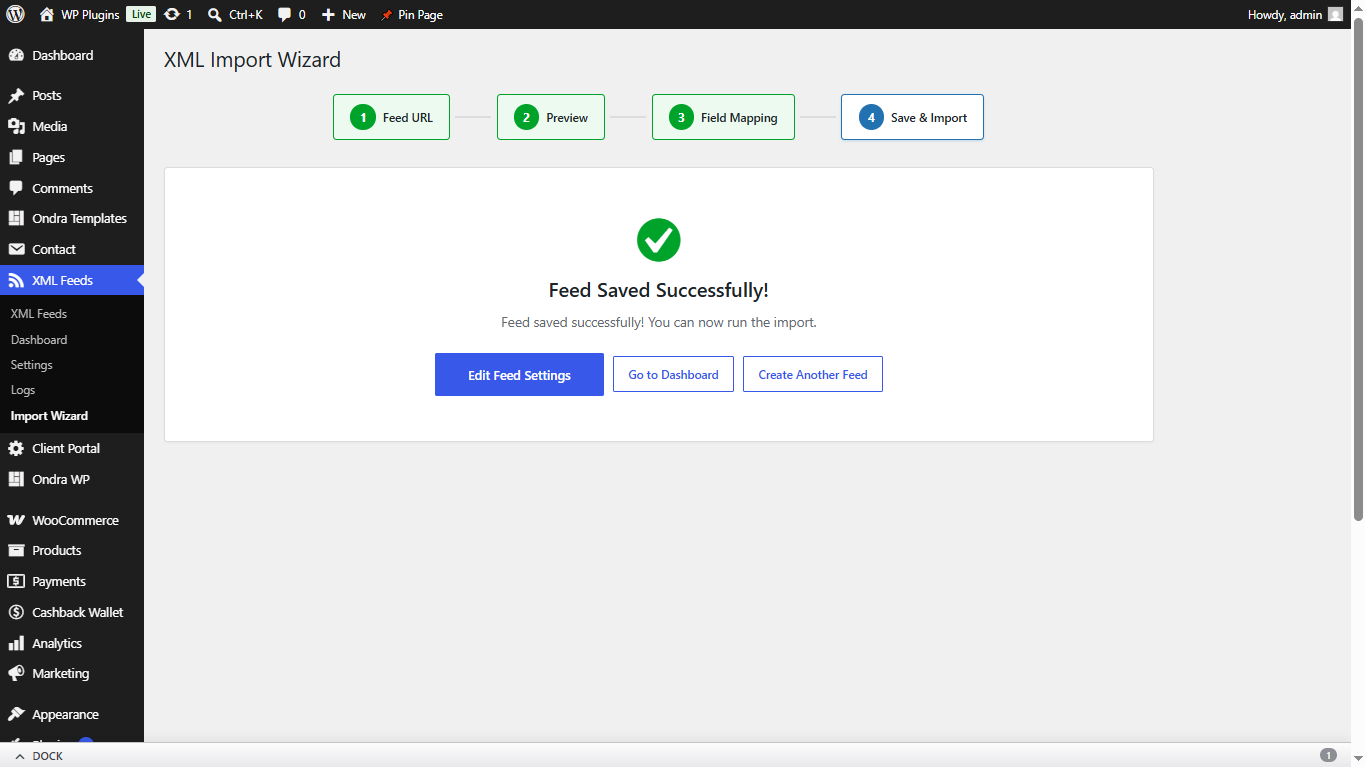Click the XML Feeds RSS icon
The height and width of the screenshot is (767, 1365).
(16, 280)
